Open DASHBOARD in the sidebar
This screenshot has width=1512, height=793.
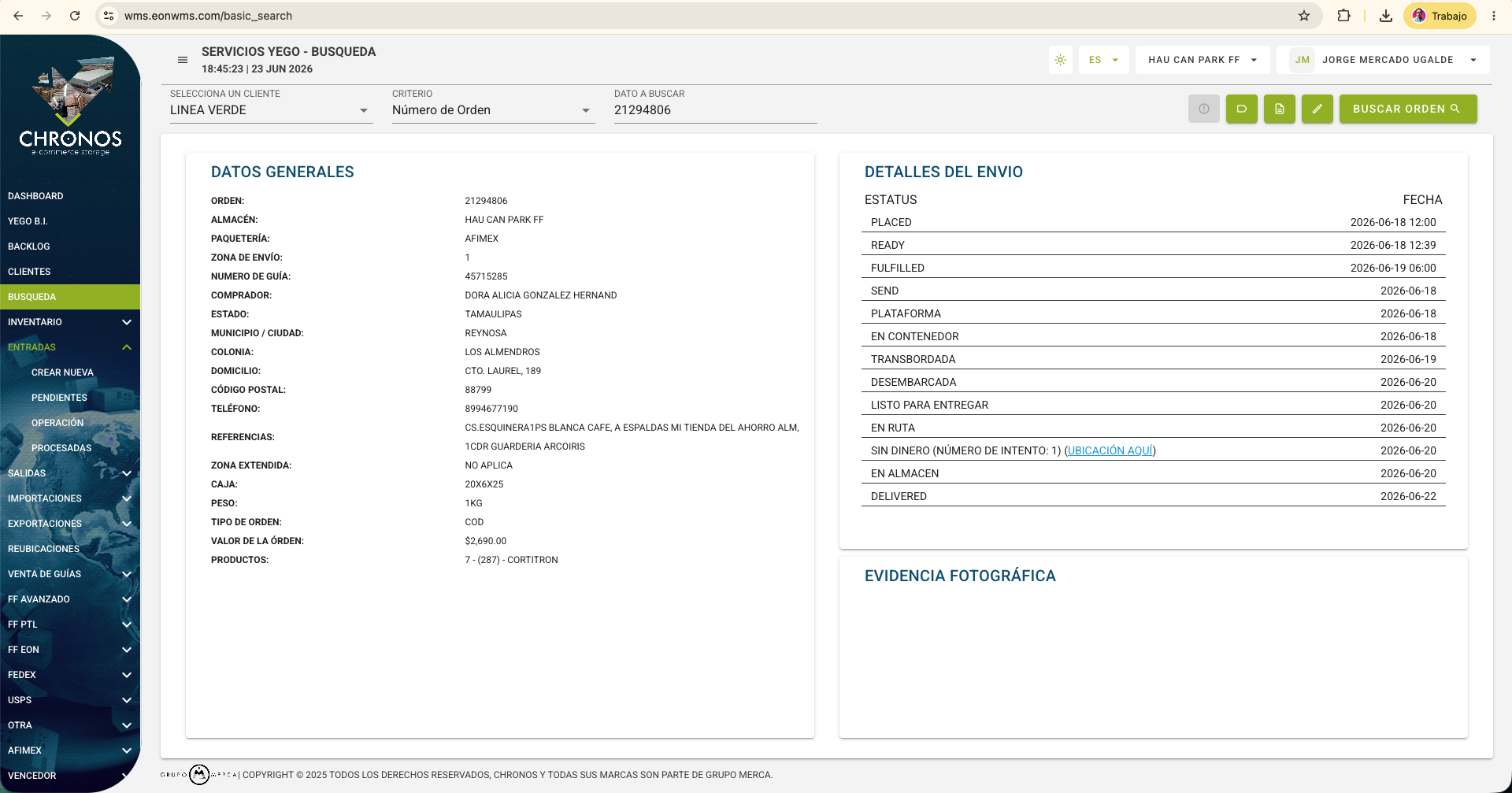pyautogui.click(x=70, y=196)
